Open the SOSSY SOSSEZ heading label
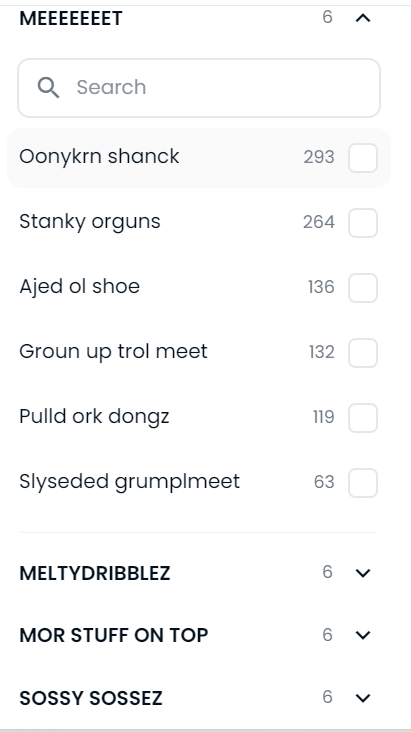This screenshot has width=411, height=732. (91, 698)
